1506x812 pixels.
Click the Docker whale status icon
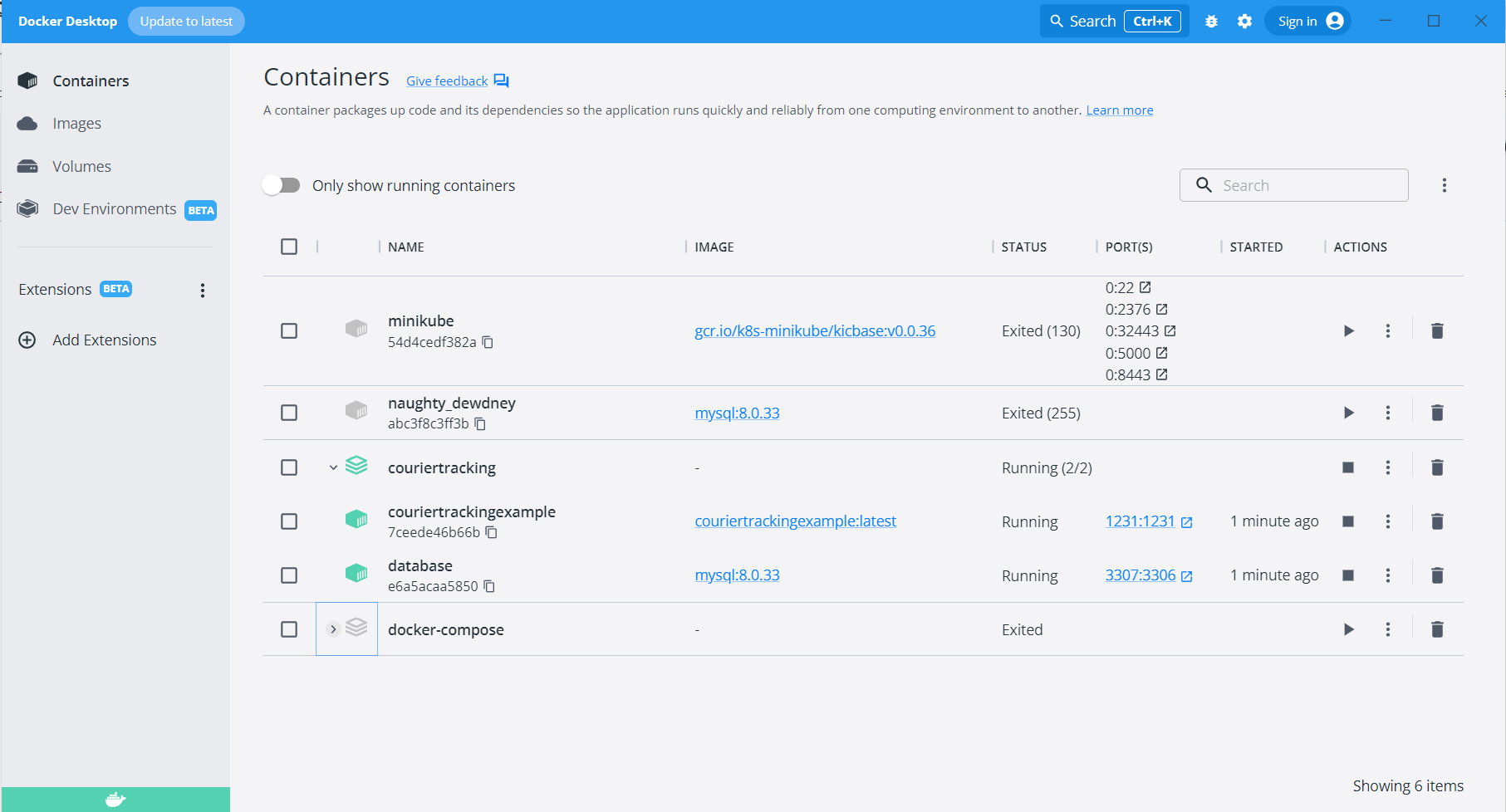click(x=115, y=800)
